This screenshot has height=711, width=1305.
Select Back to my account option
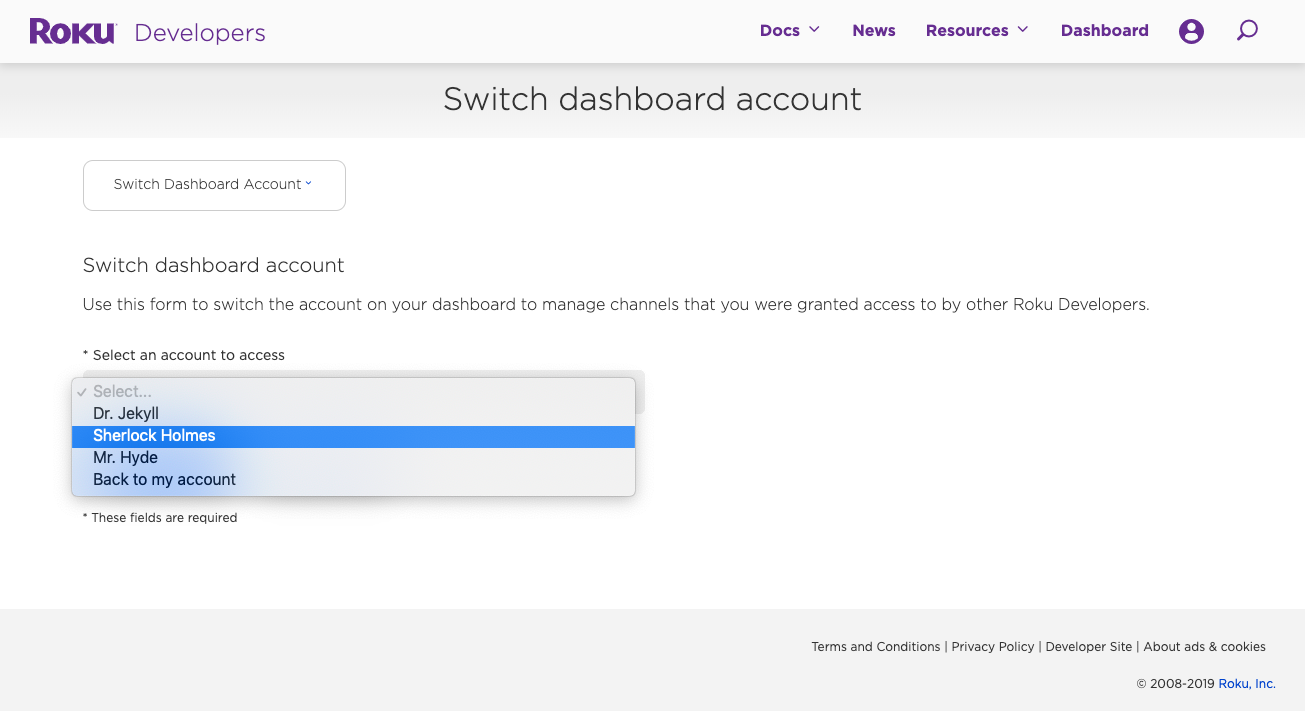coord(164,479)
